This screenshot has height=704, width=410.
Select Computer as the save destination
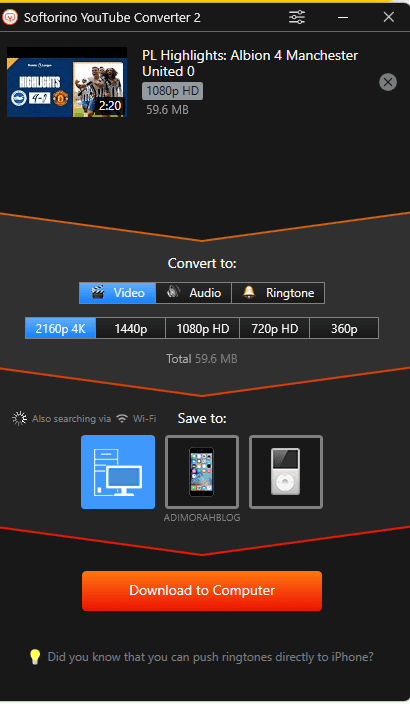point(118,472)
